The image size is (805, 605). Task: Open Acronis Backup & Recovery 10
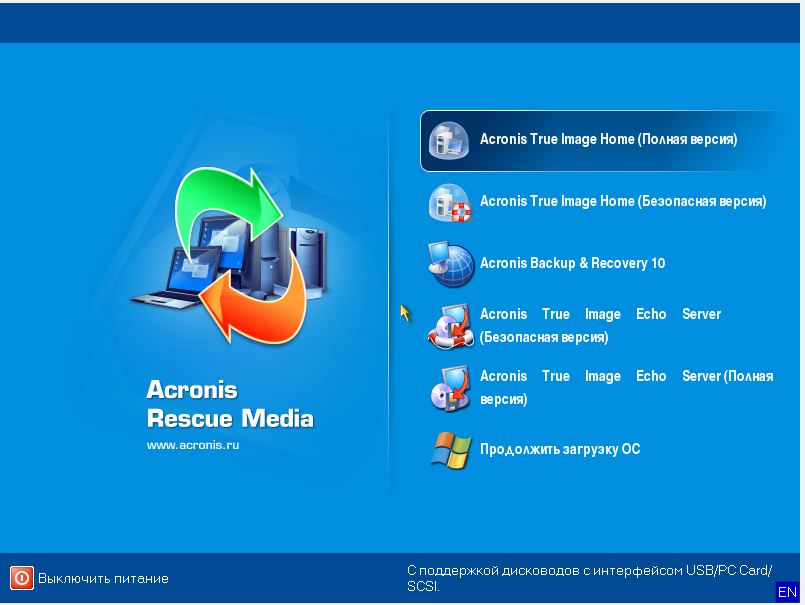pos(572,264)
